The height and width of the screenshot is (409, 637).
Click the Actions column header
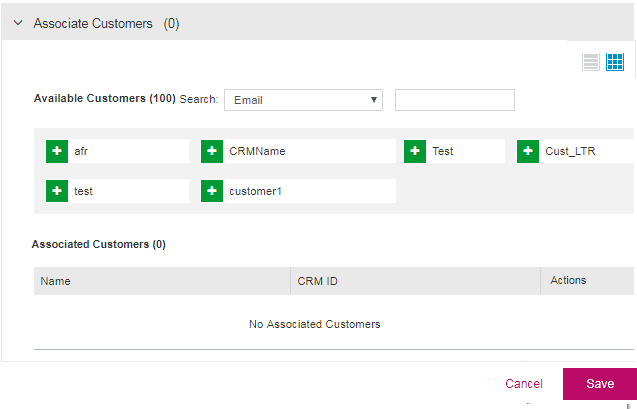tap(568, 280)
